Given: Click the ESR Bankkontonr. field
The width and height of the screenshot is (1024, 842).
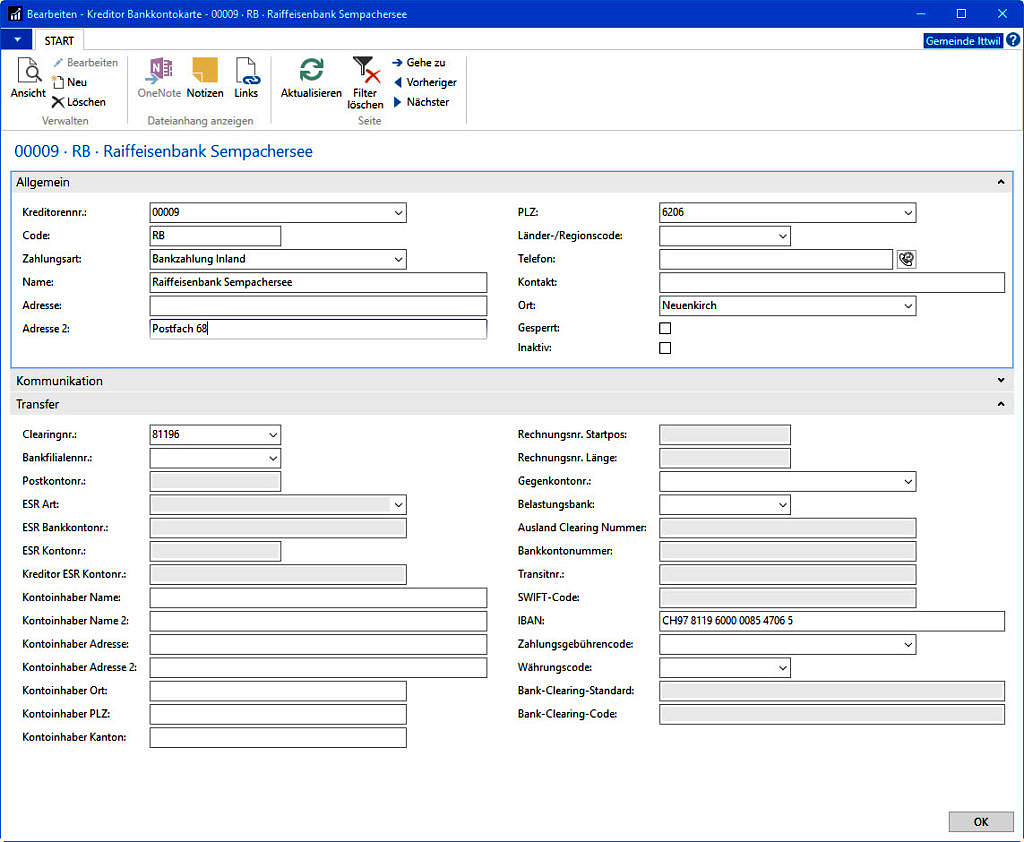Looking at the screenshot, I should point(278,528).
